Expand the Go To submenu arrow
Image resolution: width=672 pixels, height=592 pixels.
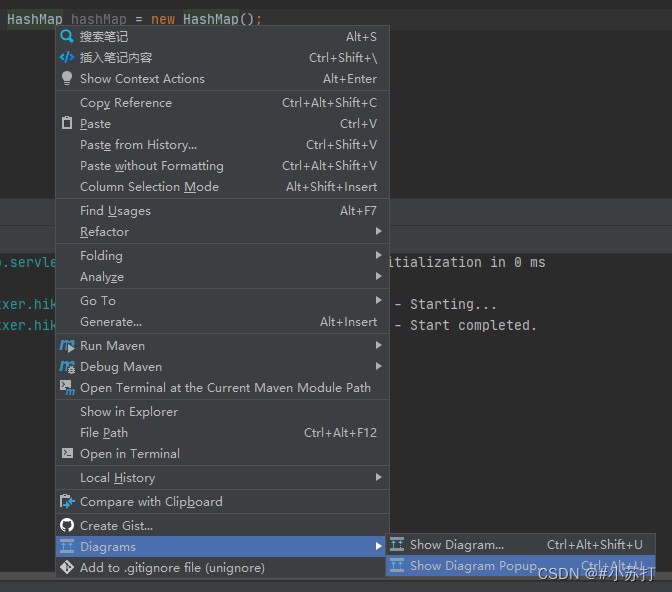(378, 301)
